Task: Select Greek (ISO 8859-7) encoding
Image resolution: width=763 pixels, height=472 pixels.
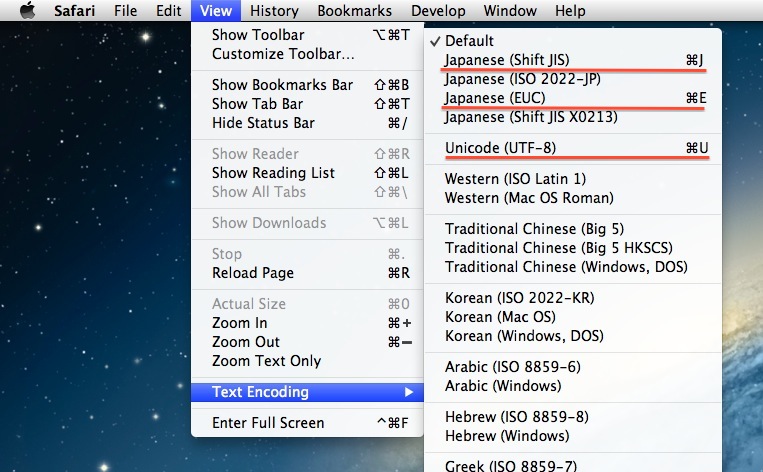Action: tap(573, 465)
